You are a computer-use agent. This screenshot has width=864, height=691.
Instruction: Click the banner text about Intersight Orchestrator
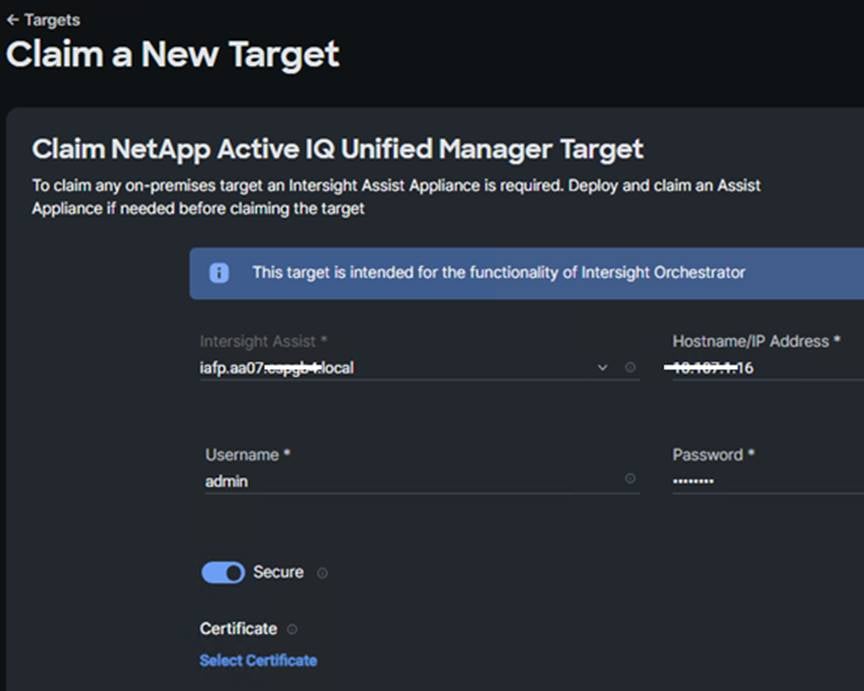[x=499, y=272]
